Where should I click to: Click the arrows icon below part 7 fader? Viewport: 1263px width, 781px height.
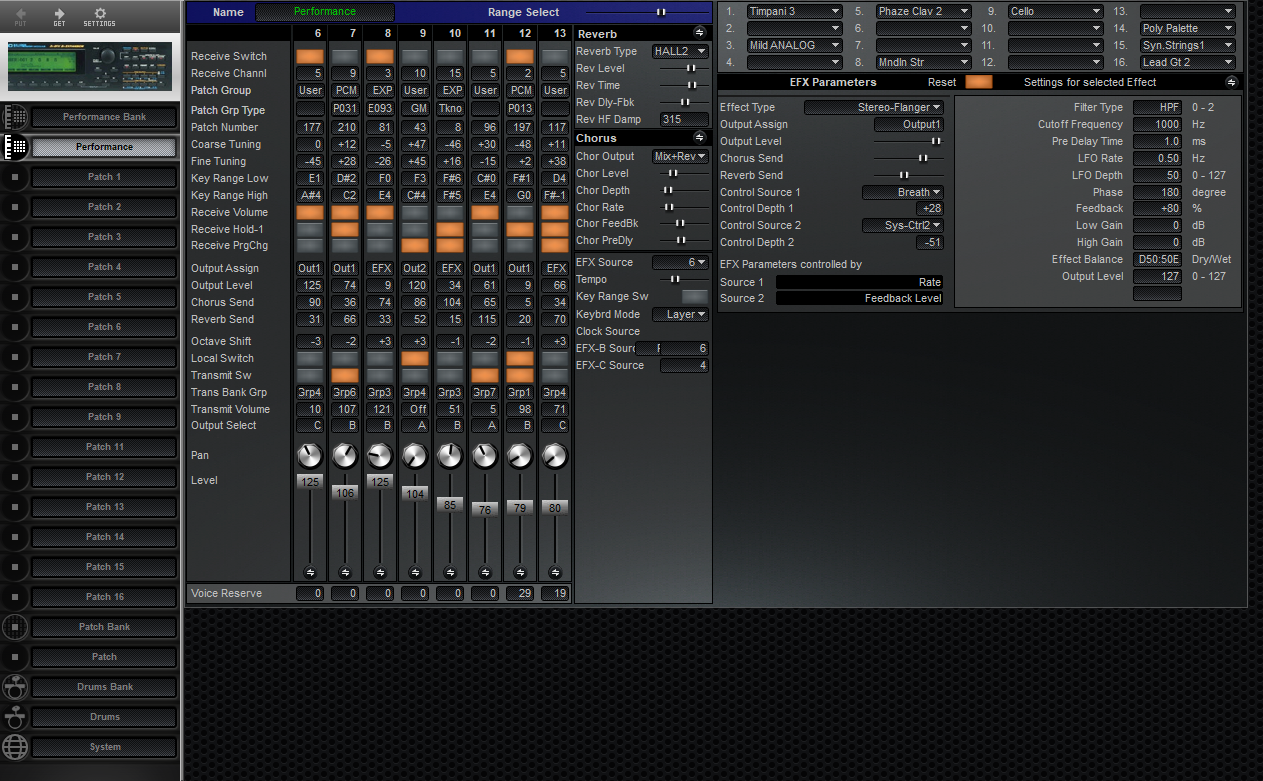345,572
